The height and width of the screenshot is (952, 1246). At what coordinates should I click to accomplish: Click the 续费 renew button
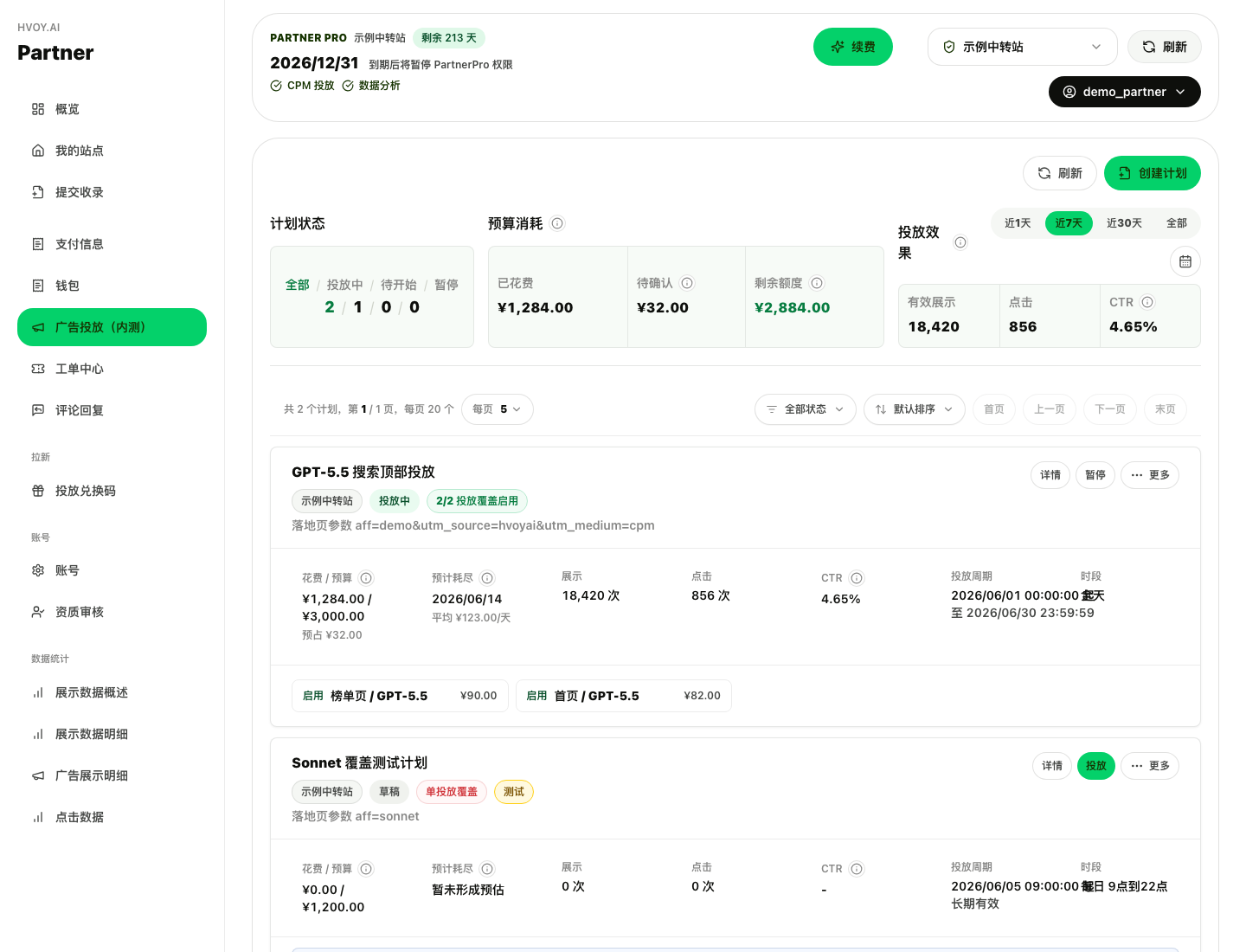[x=853, y=47]
